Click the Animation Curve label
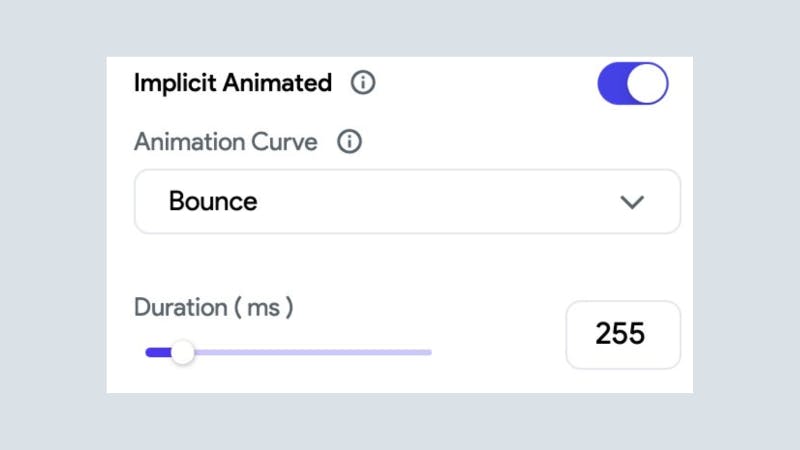This screenshot has width=800, height=450. (225, 142)
